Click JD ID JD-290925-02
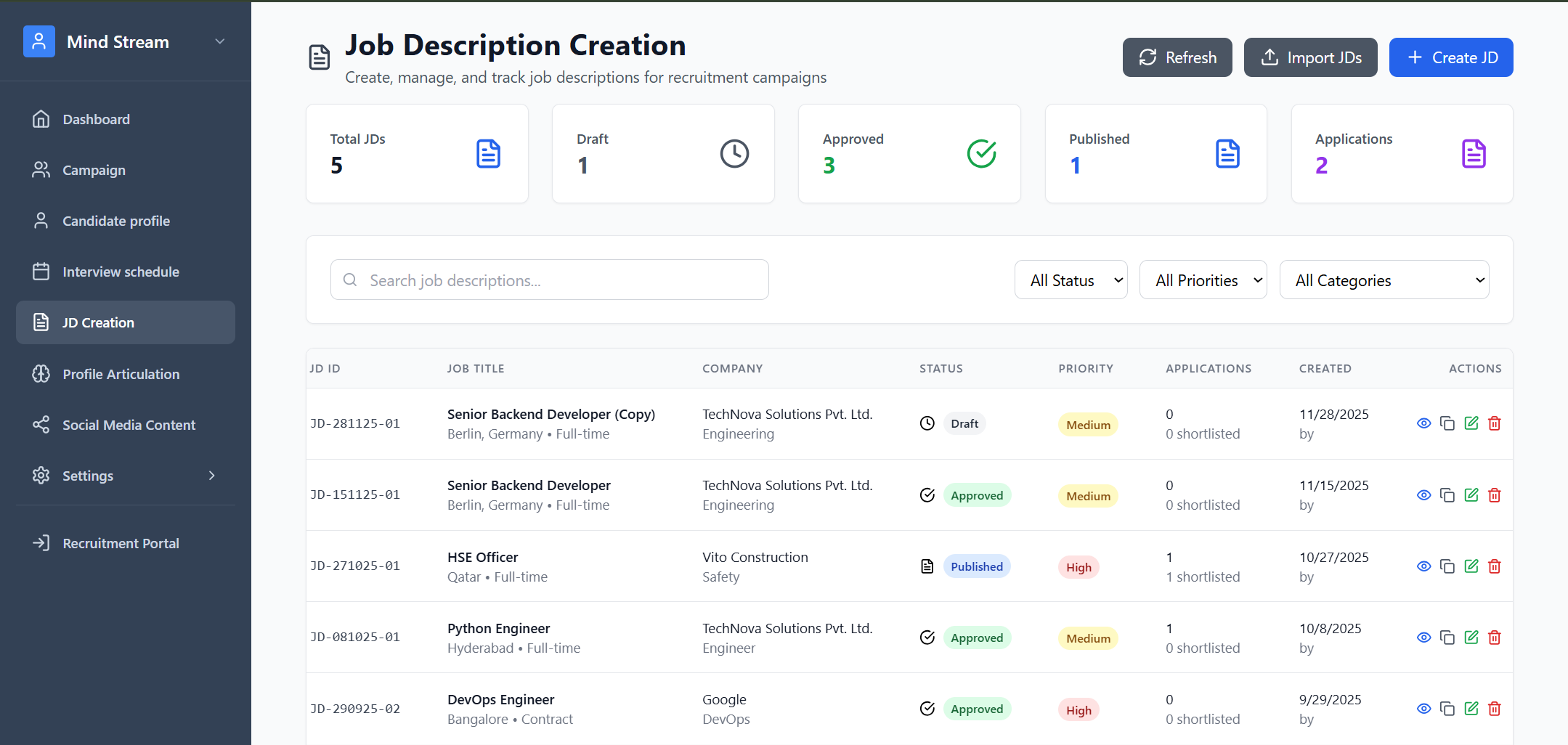Screen dimensions: 1568x745 tap(355, 709)
